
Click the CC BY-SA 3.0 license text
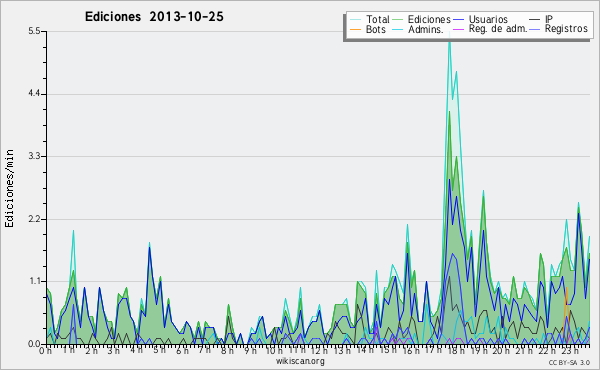(x=569, y=362)
